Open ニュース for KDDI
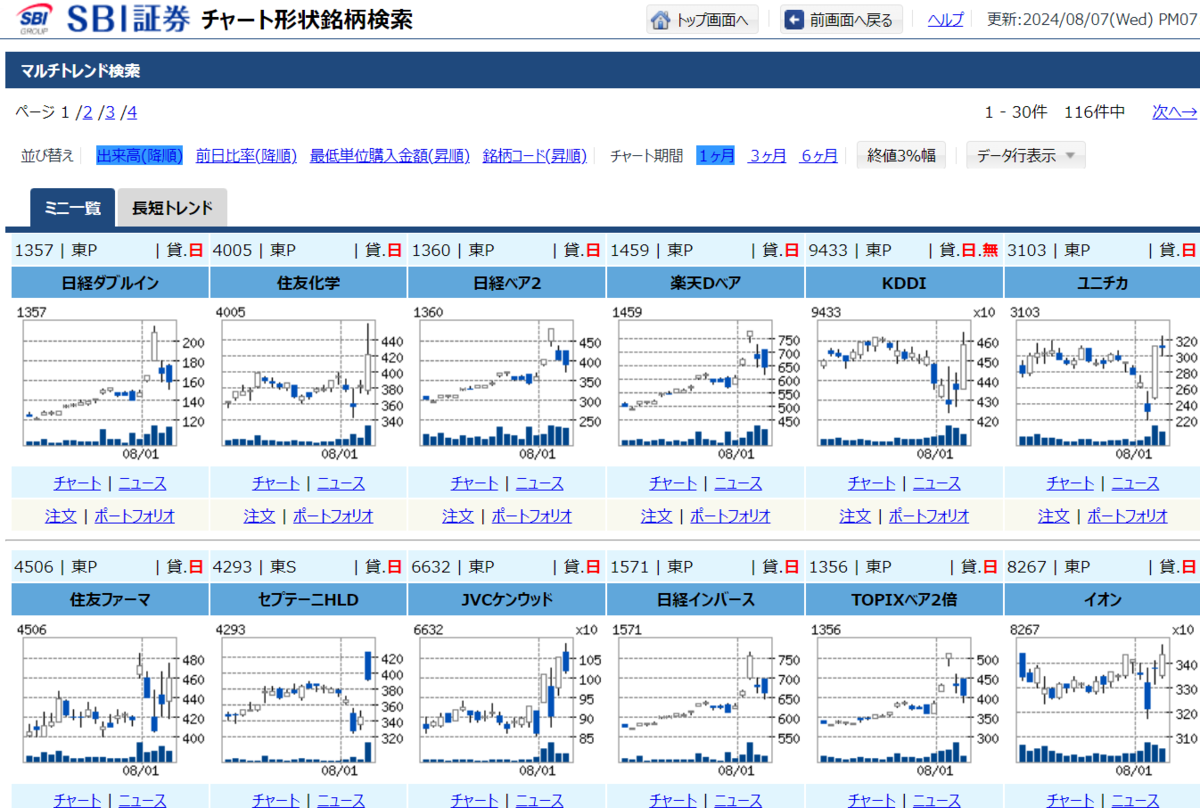The height and width of the screenshot is (808, 1200). click(x=936, y=482)
